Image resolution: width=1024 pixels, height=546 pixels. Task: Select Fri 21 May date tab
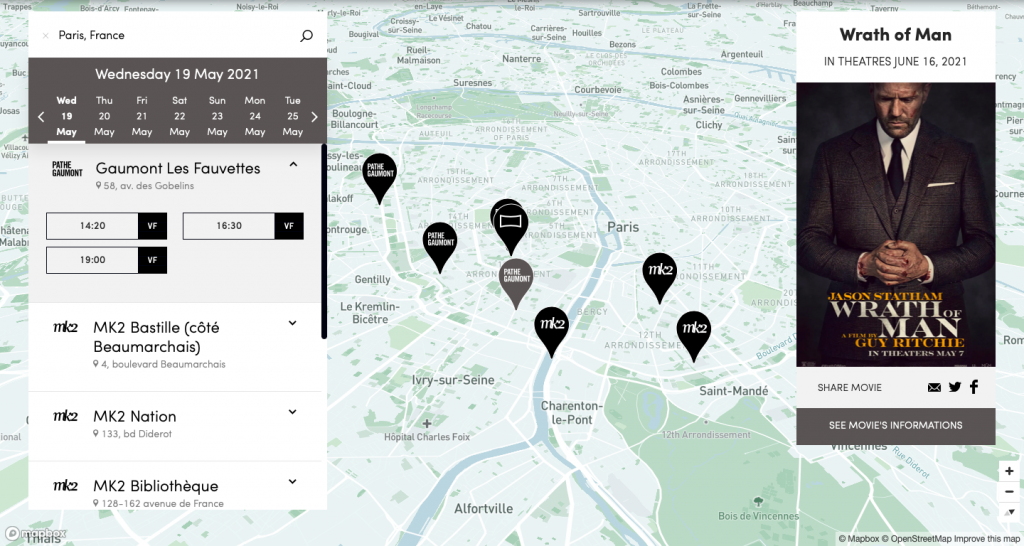click(142, 116)
